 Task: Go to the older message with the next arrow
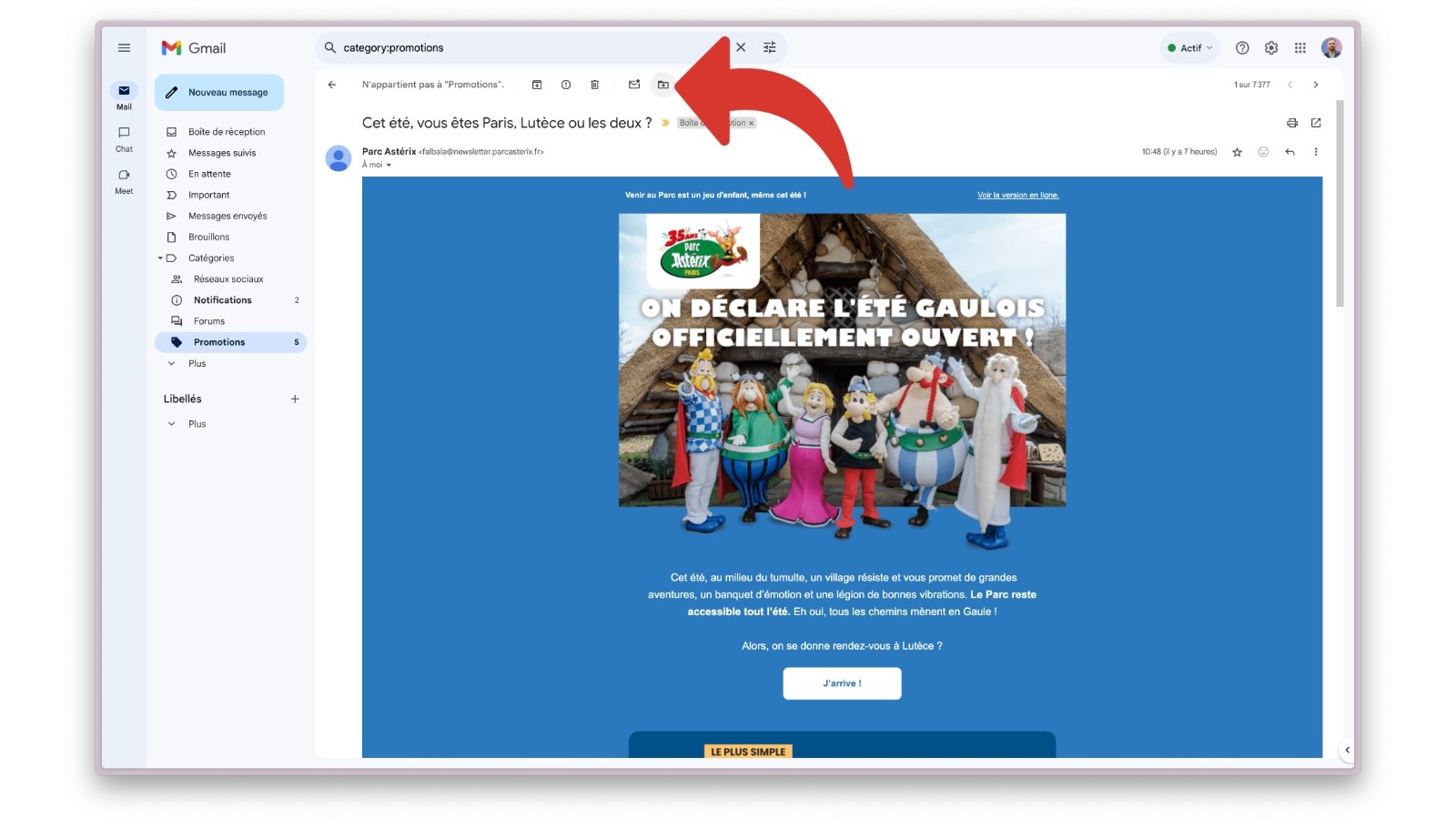click(x=1316, y=85)
